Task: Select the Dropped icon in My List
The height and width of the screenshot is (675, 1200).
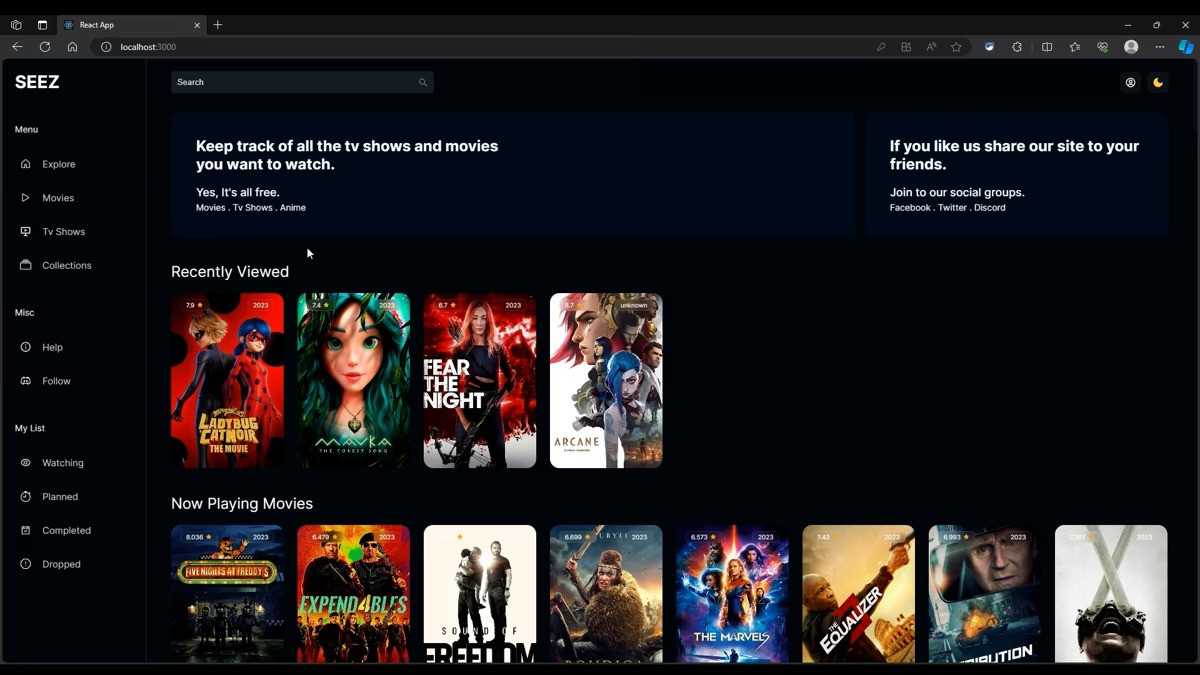Action: pyautogui.click(x=25, y=564)
